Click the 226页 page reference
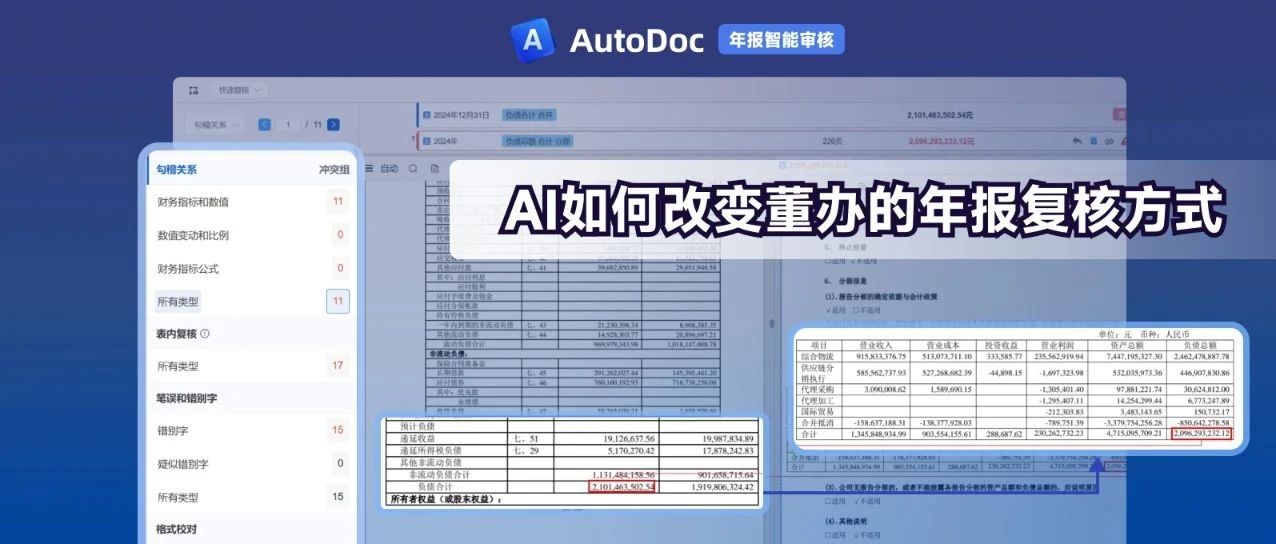Screen dimensions: 1276x544 833,142
